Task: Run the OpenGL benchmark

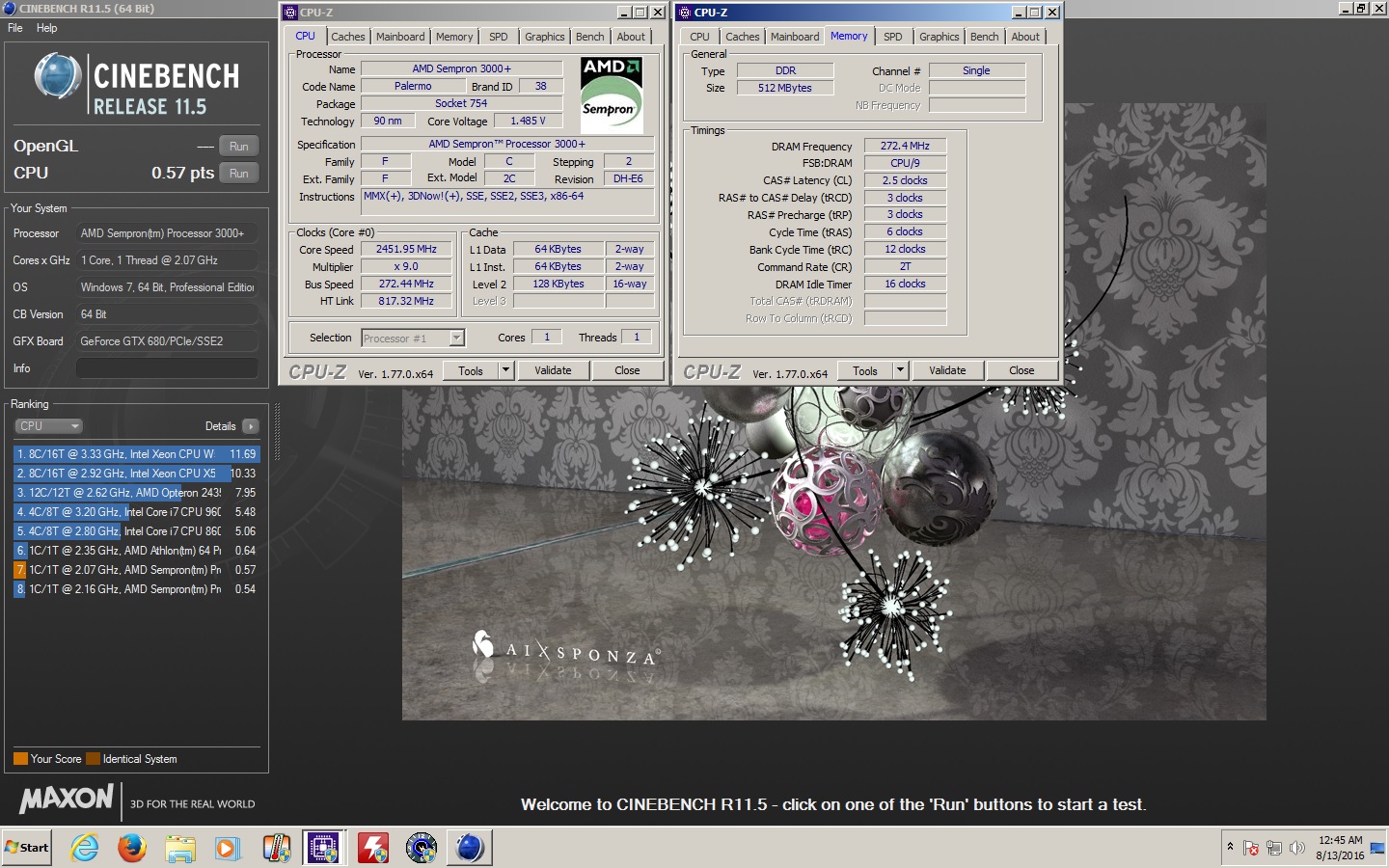Action: click(x=239, y=147)
